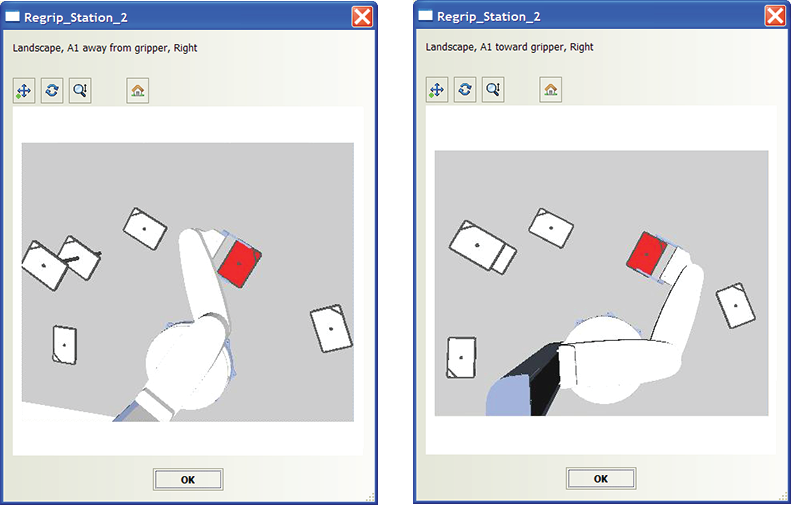791x505 pixels.
Task: Click the left window's resize grip corner
Action: 370,497
